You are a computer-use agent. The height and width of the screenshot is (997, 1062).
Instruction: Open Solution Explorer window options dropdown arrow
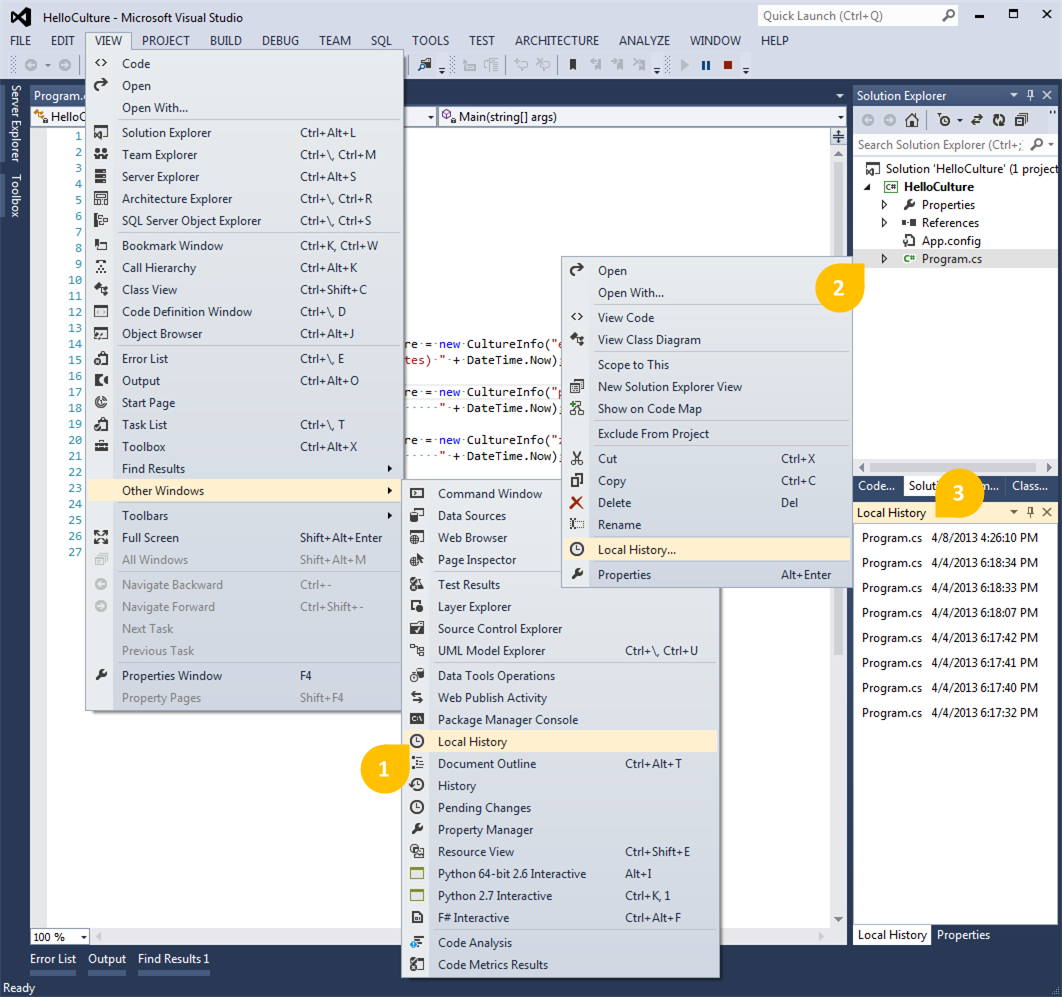coord(1013,95)
